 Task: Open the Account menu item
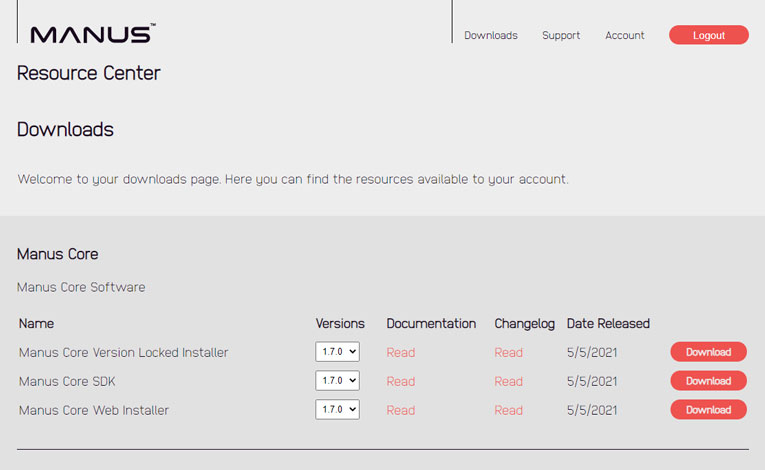[624, 35]
